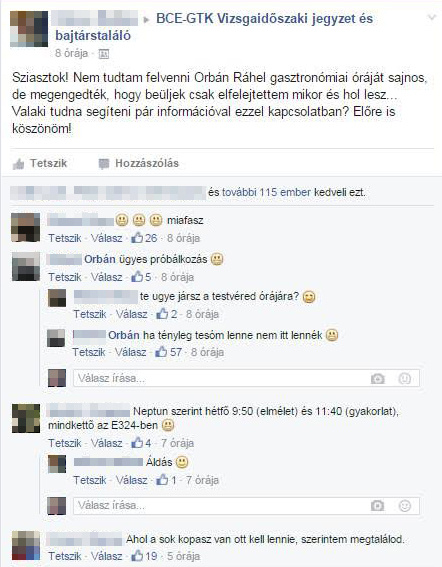This screenshot has width=442, height=567.
Task: Click the 19 likes thumb on the 'sok kopasz' comment
Action: (144, 556)
